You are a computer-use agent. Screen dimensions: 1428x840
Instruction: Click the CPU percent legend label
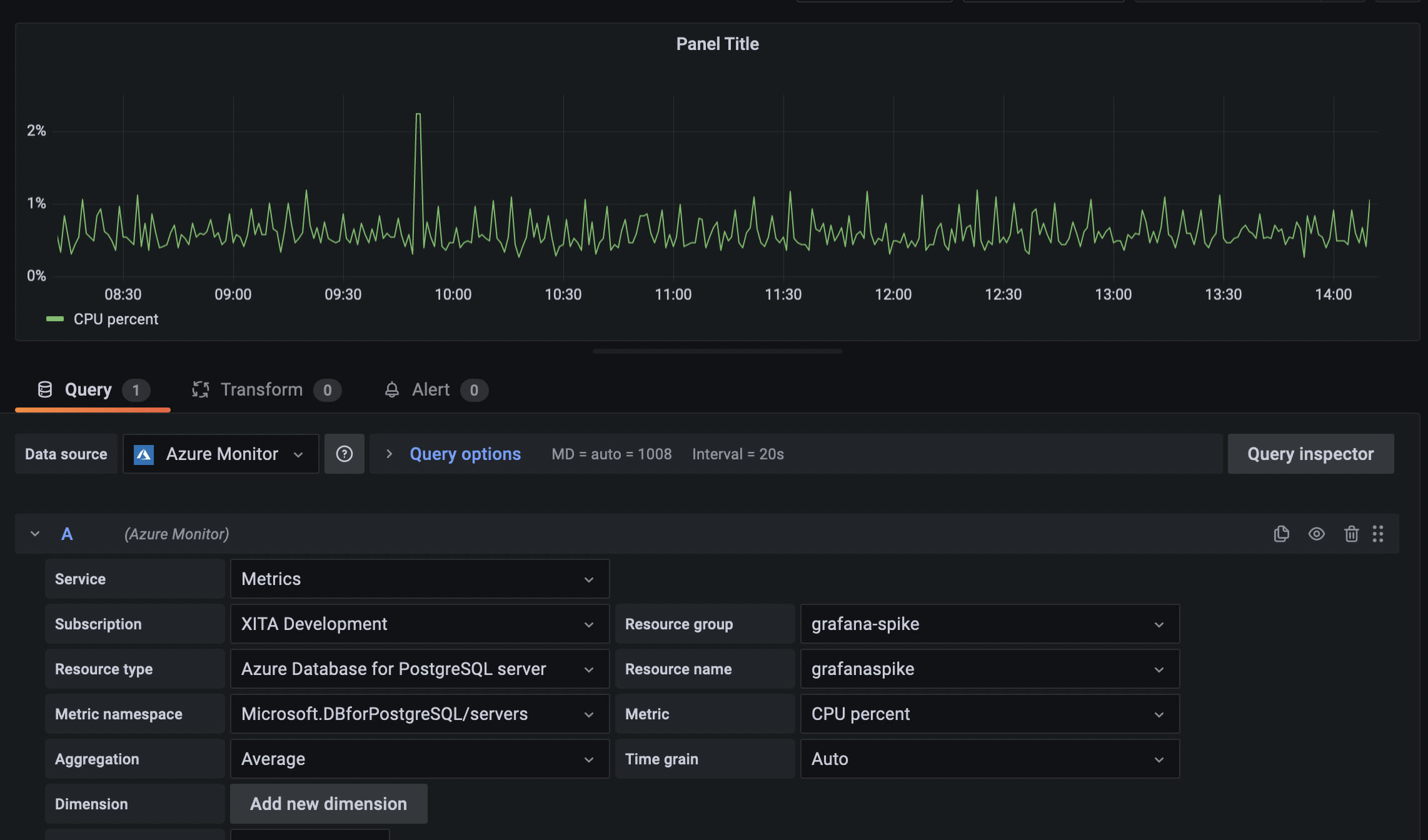coord(116,319)
